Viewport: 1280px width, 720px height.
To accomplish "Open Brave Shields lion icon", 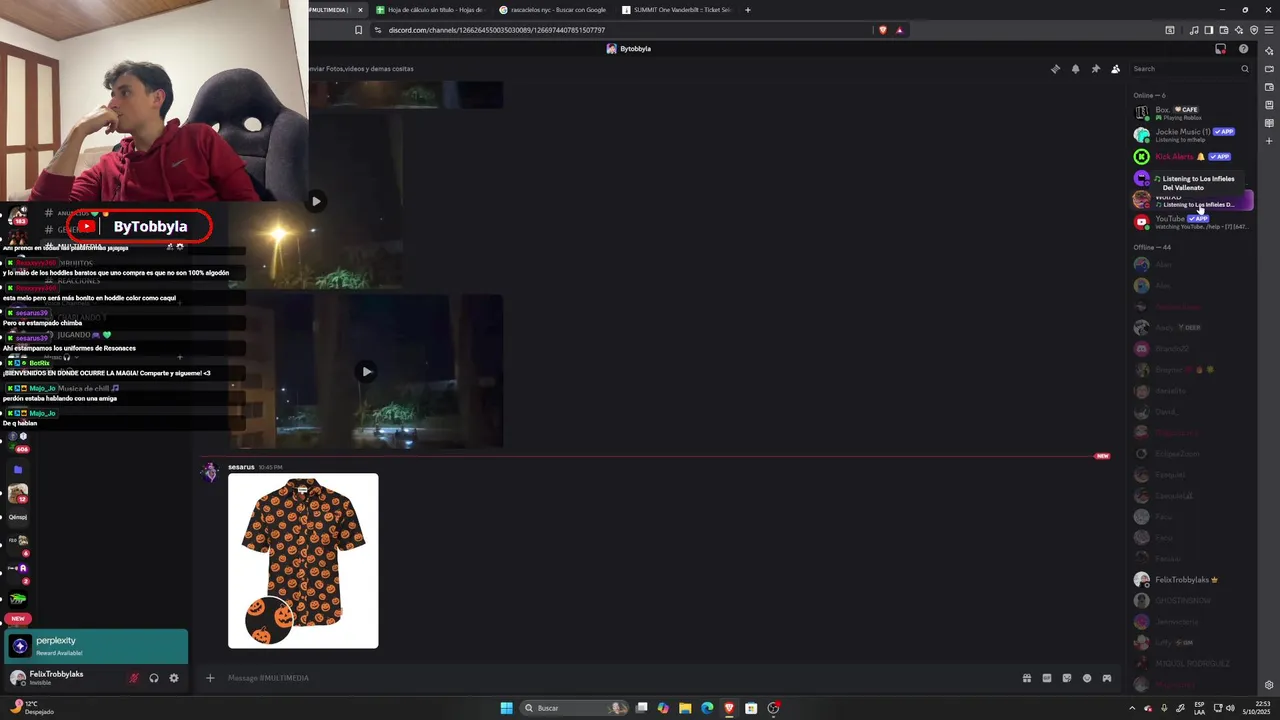I will (x=882, y=30).
